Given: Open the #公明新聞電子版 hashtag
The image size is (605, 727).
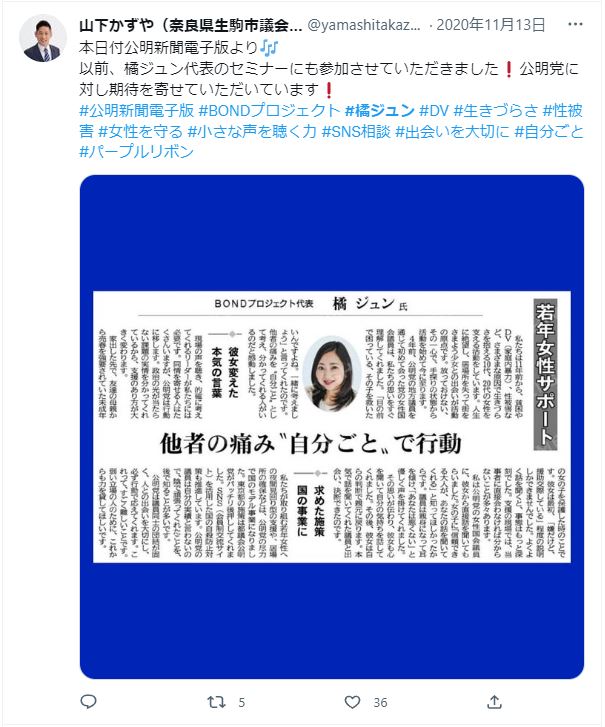Looking at the screenshot, I should click(x=137, y=111).
